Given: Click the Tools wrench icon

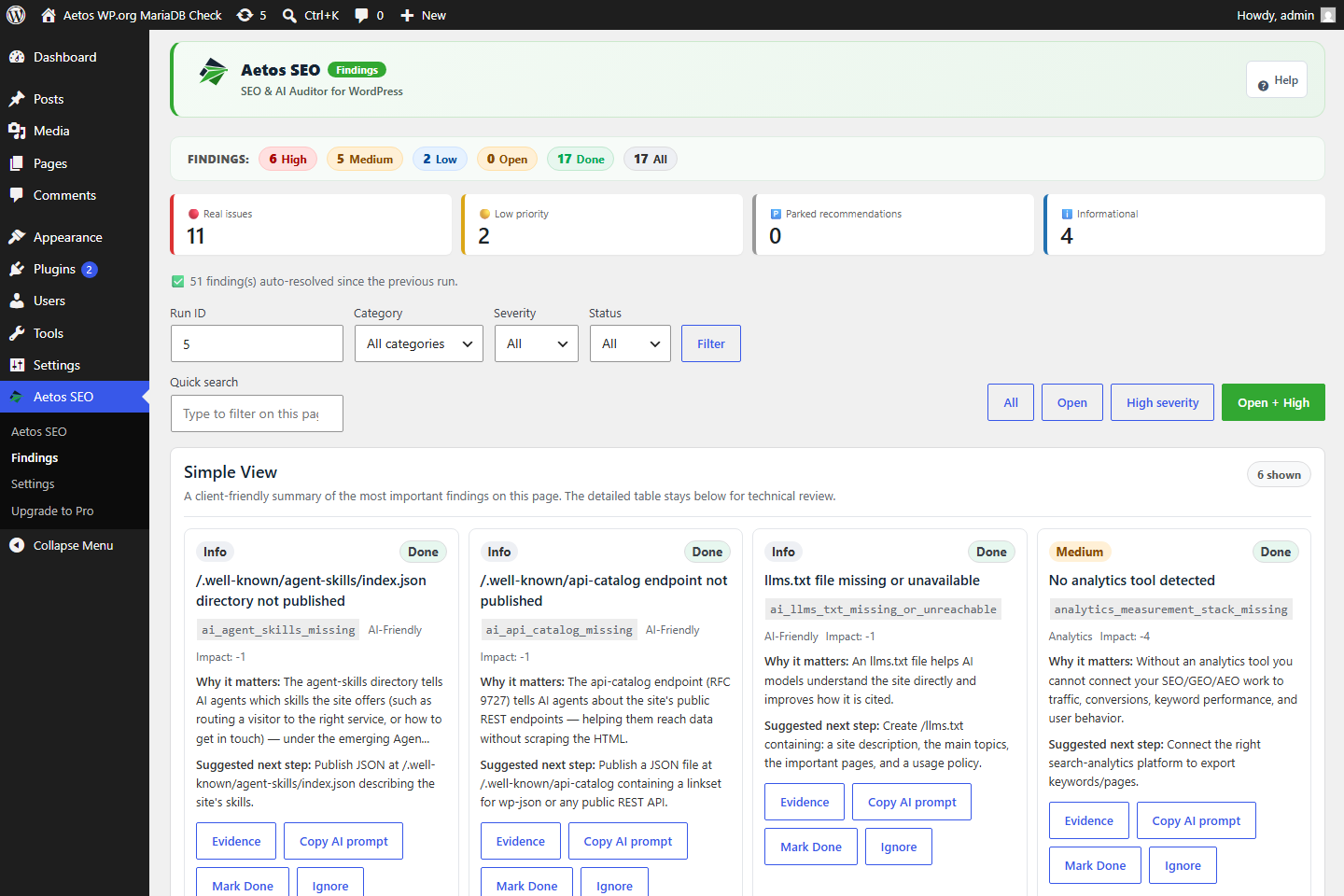Looking at the screenshot, I should click(x=17, y=333).
